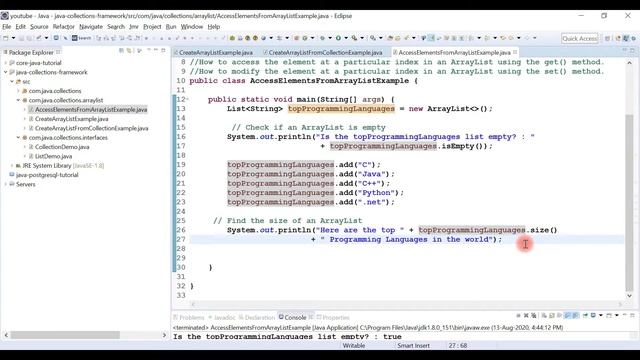
Task: Maximize the Package Explorer view
Action: (163, 50)
